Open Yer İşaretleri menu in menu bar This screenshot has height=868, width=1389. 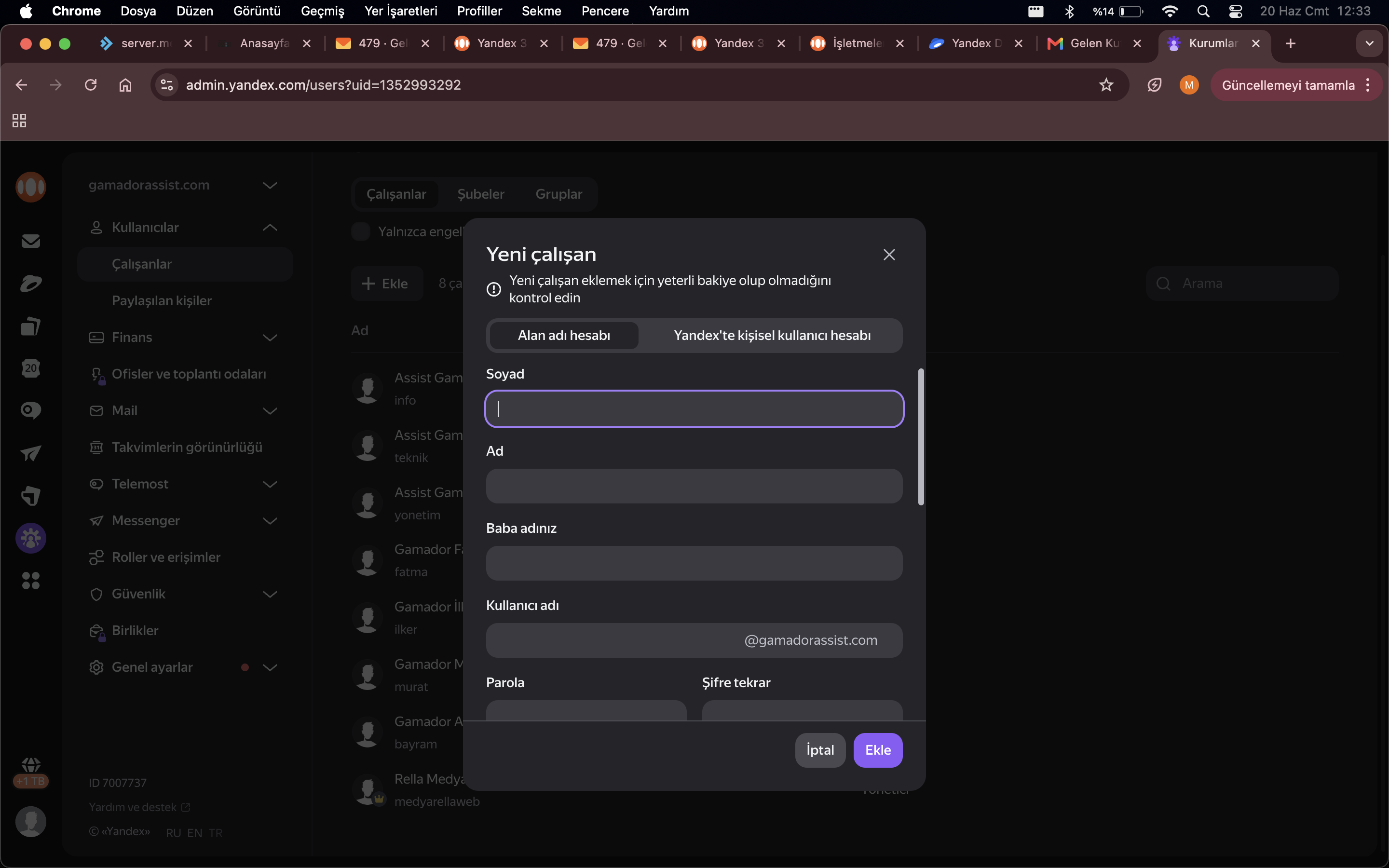(x=401, y=11)
